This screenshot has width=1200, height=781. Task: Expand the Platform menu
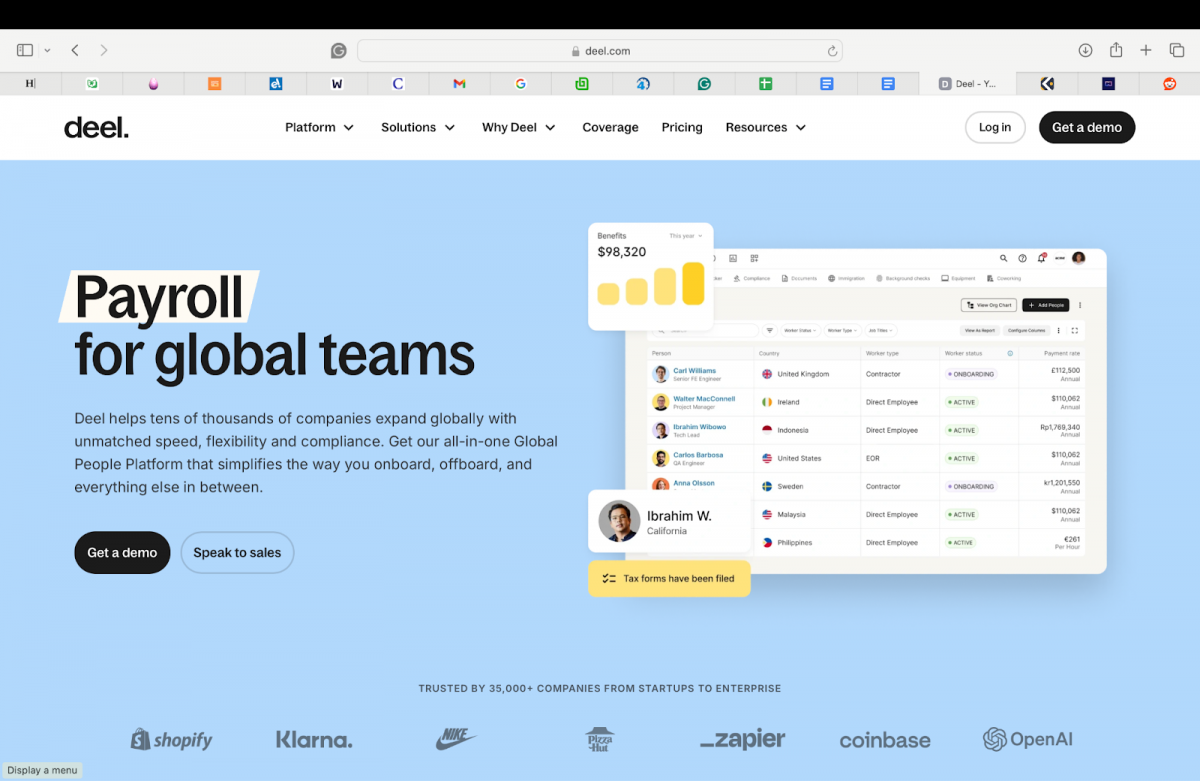pyautogui.click(x=320, y=127)
